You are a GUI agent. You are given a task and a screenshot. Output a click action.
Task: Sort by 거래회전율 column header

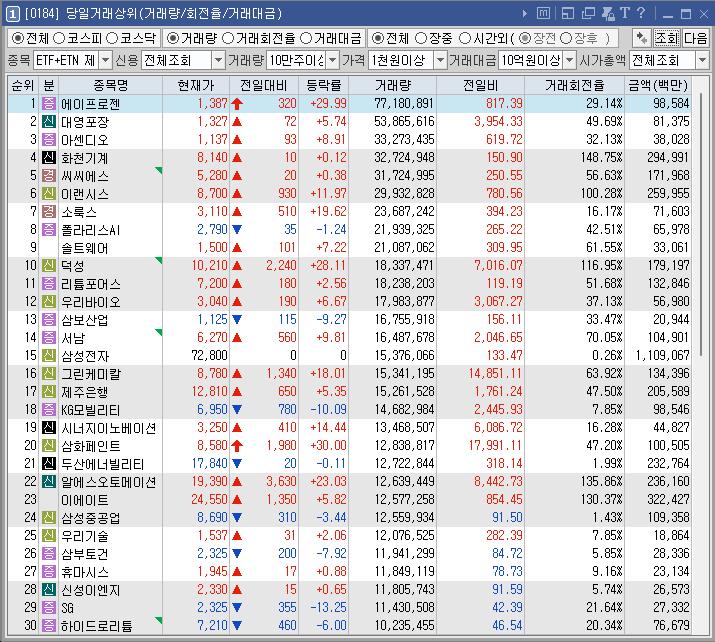click(575, 85)
